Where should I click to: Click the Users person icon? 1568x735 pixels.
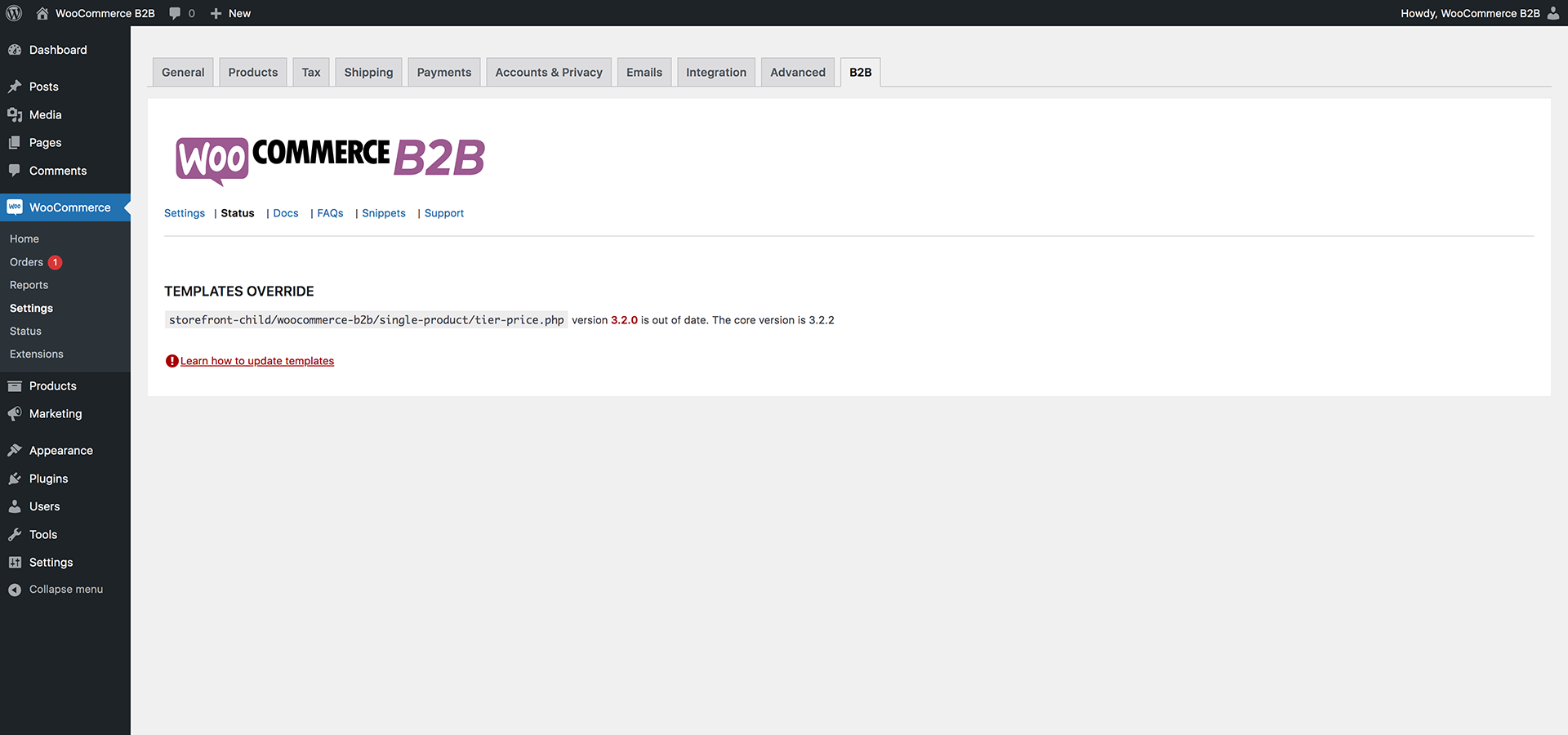pos(15,506)
